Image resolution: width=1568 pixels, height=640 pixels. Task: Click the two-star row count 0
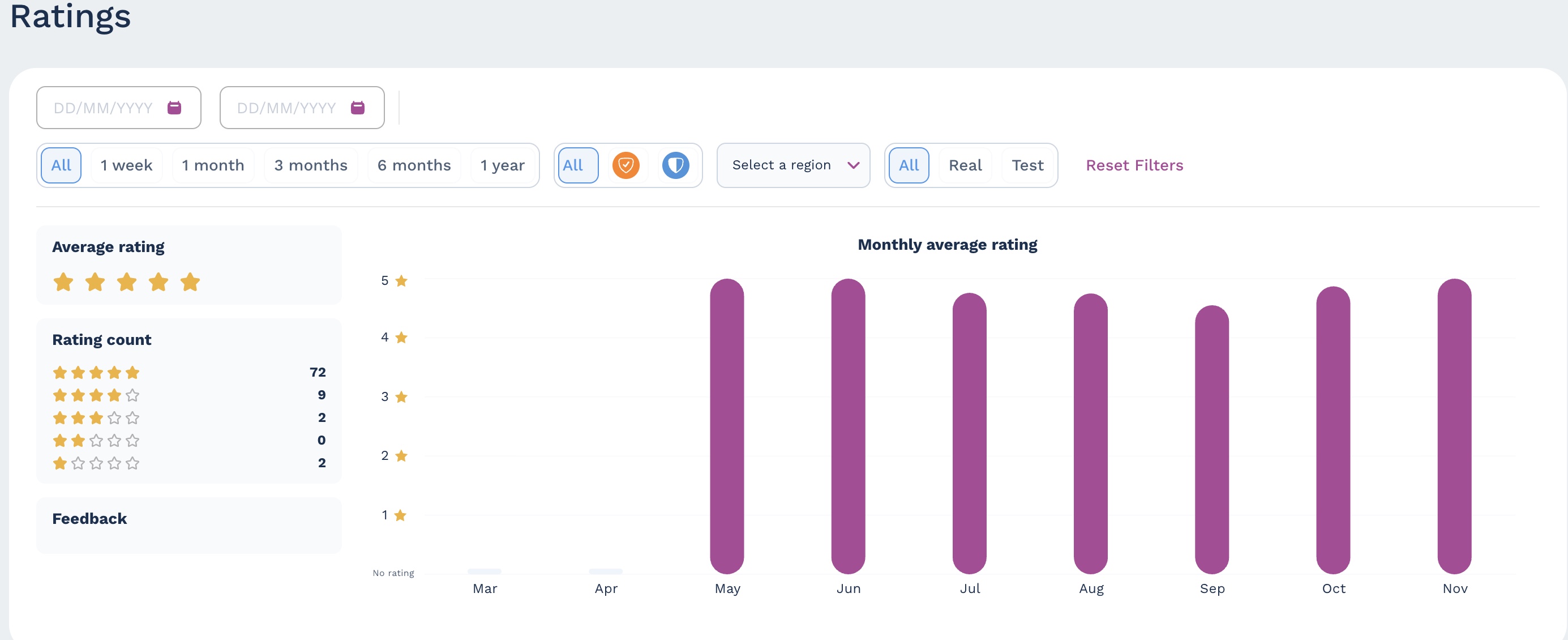point(322,440)
